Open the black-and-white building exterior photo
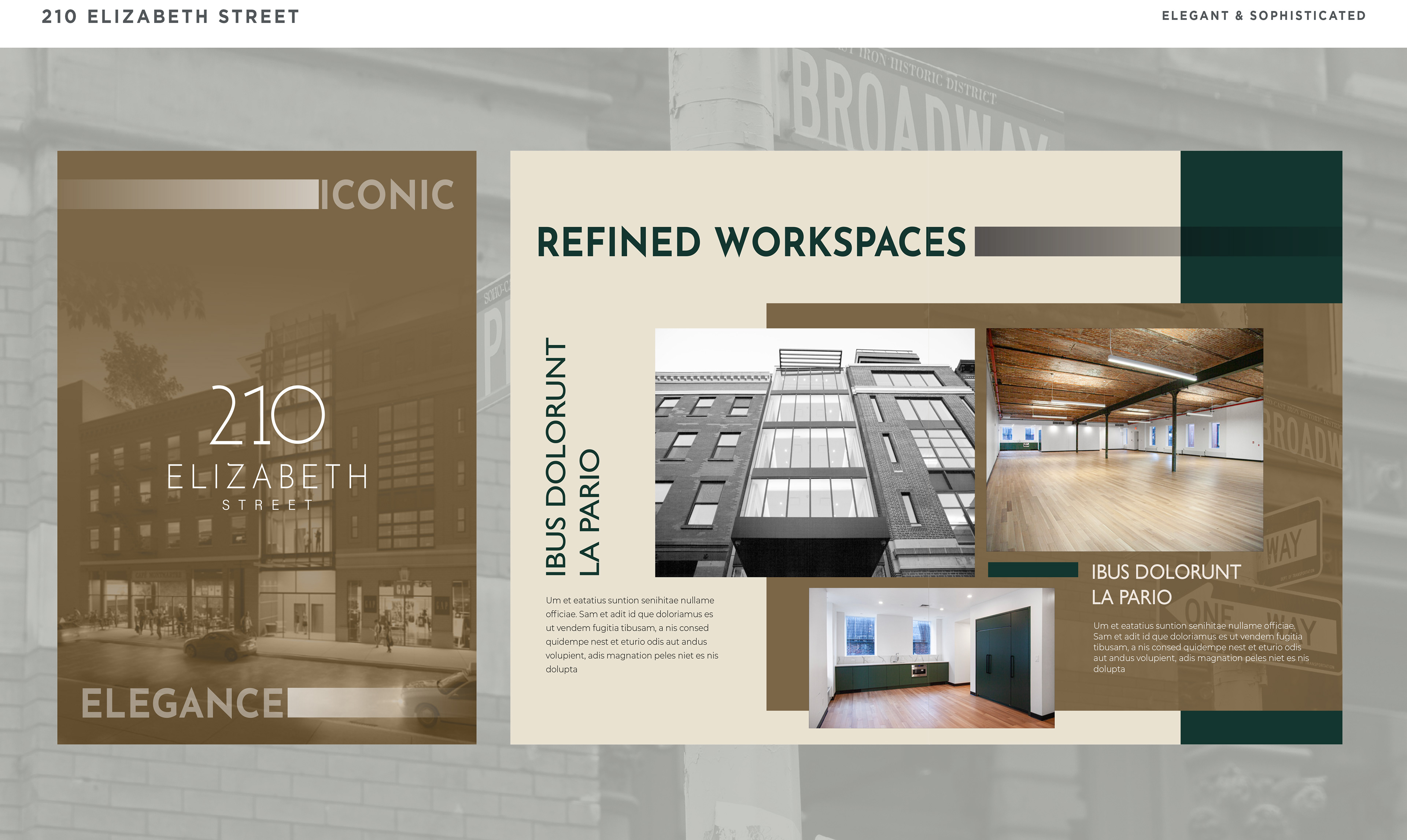The height and width of the screenshot is (840, 1407). pos(815,452)
